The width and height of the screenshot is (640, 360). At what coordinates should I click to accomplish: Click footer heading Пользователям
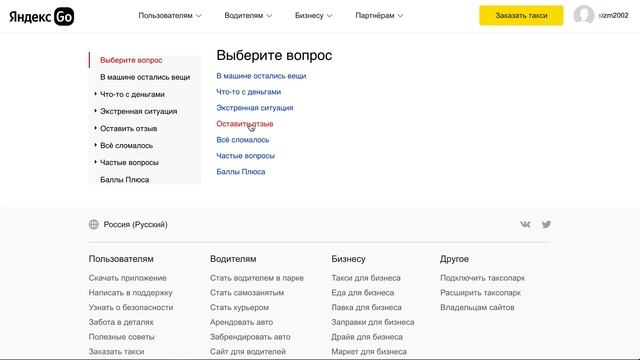[121, 259]
